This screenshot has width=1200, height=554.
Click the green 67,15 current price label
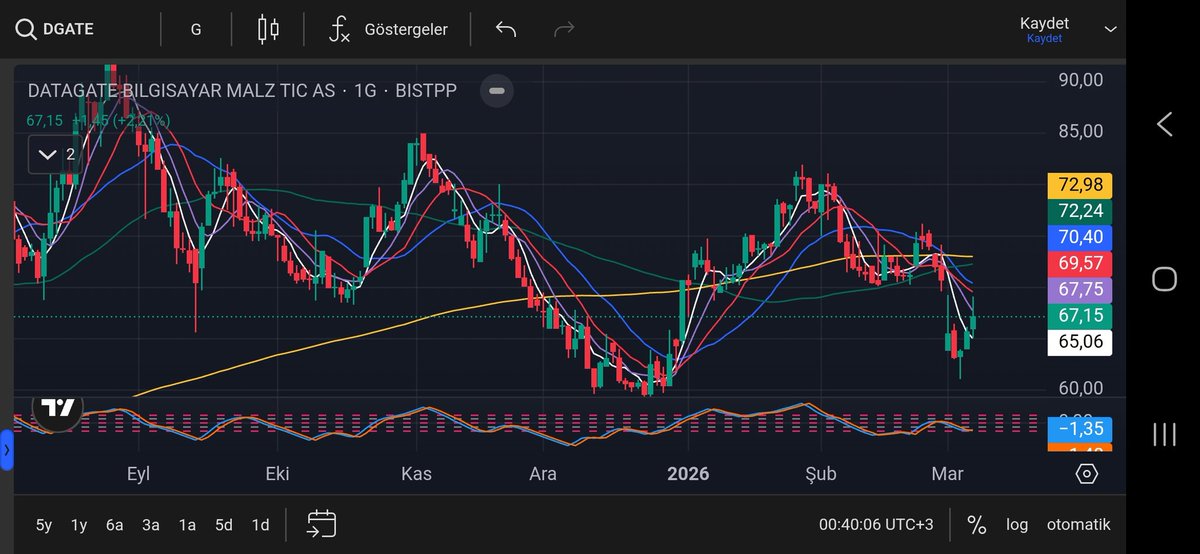[1079, 316]
